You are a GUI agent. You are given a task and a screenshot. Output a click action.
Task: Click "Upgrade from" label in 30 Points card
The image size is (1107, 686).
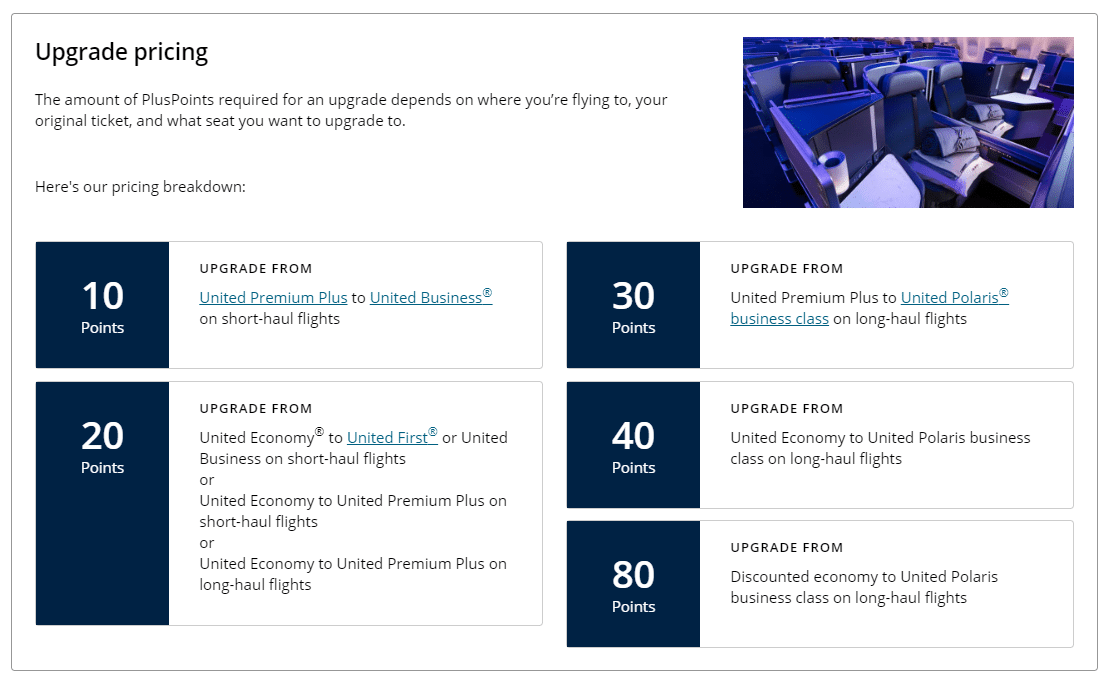click(787, 269)
